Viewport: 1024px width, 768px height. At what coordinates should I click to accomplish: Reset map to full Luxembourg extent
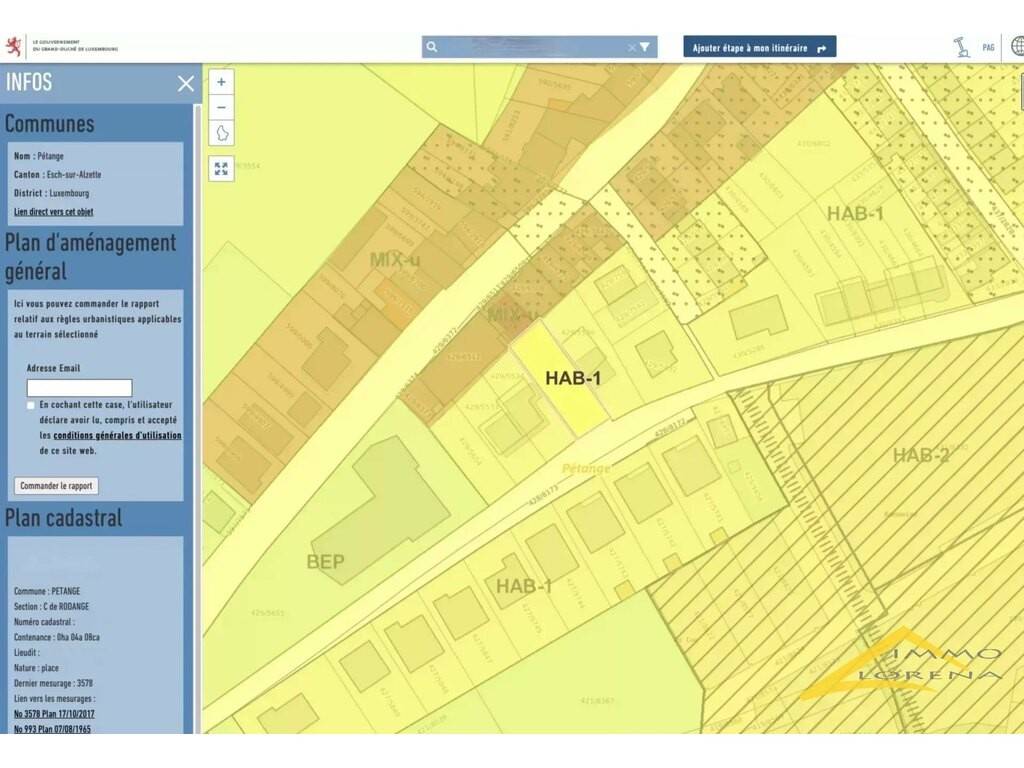click(x=221, y=133)
